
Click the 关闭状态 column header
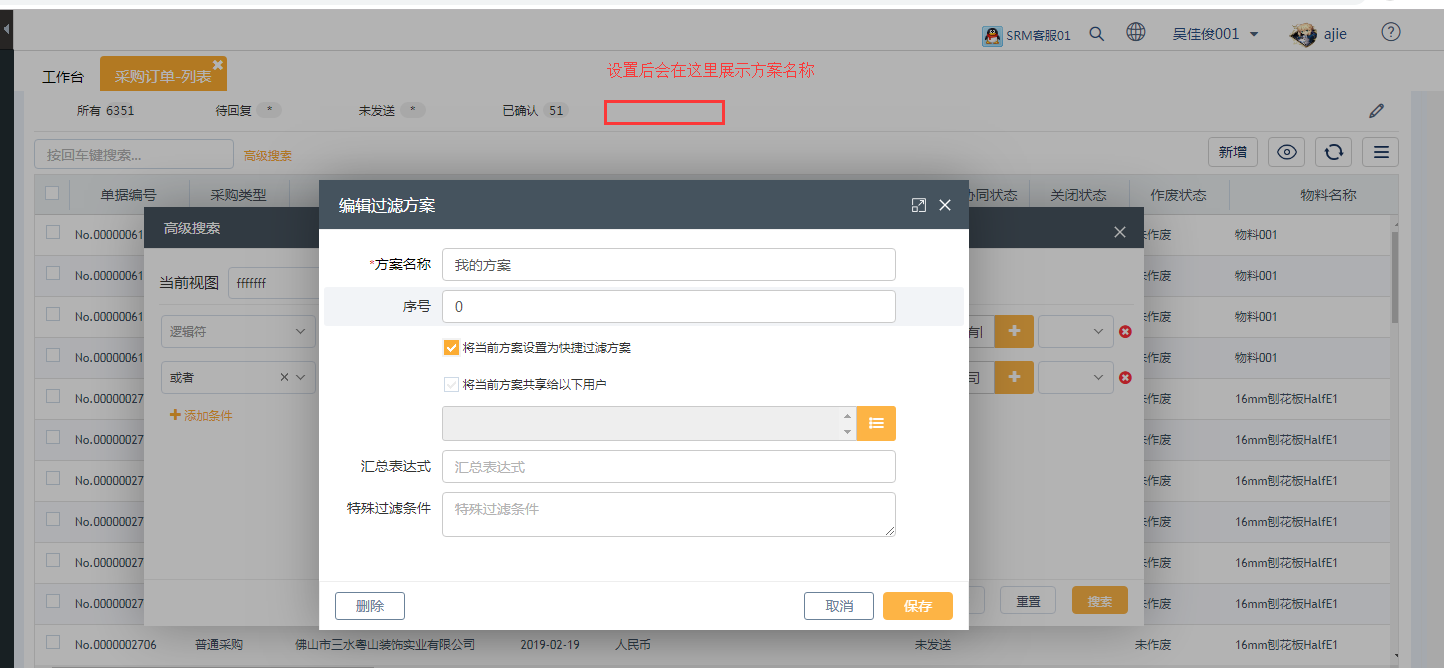[x=1078, y=196]
